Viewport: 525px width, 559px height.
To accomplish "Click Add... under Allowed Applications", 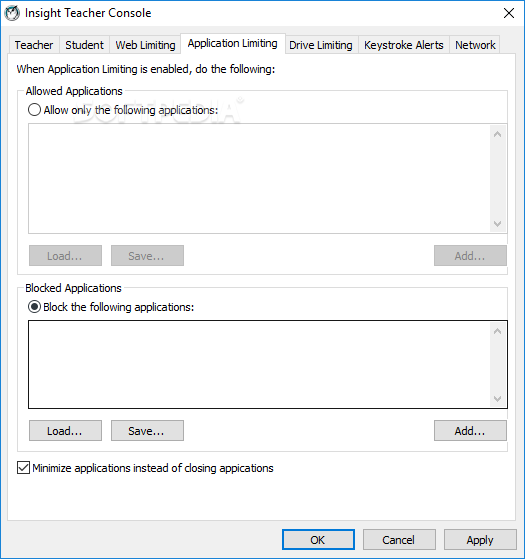I will pyautogui.click(x=470, y=256).
